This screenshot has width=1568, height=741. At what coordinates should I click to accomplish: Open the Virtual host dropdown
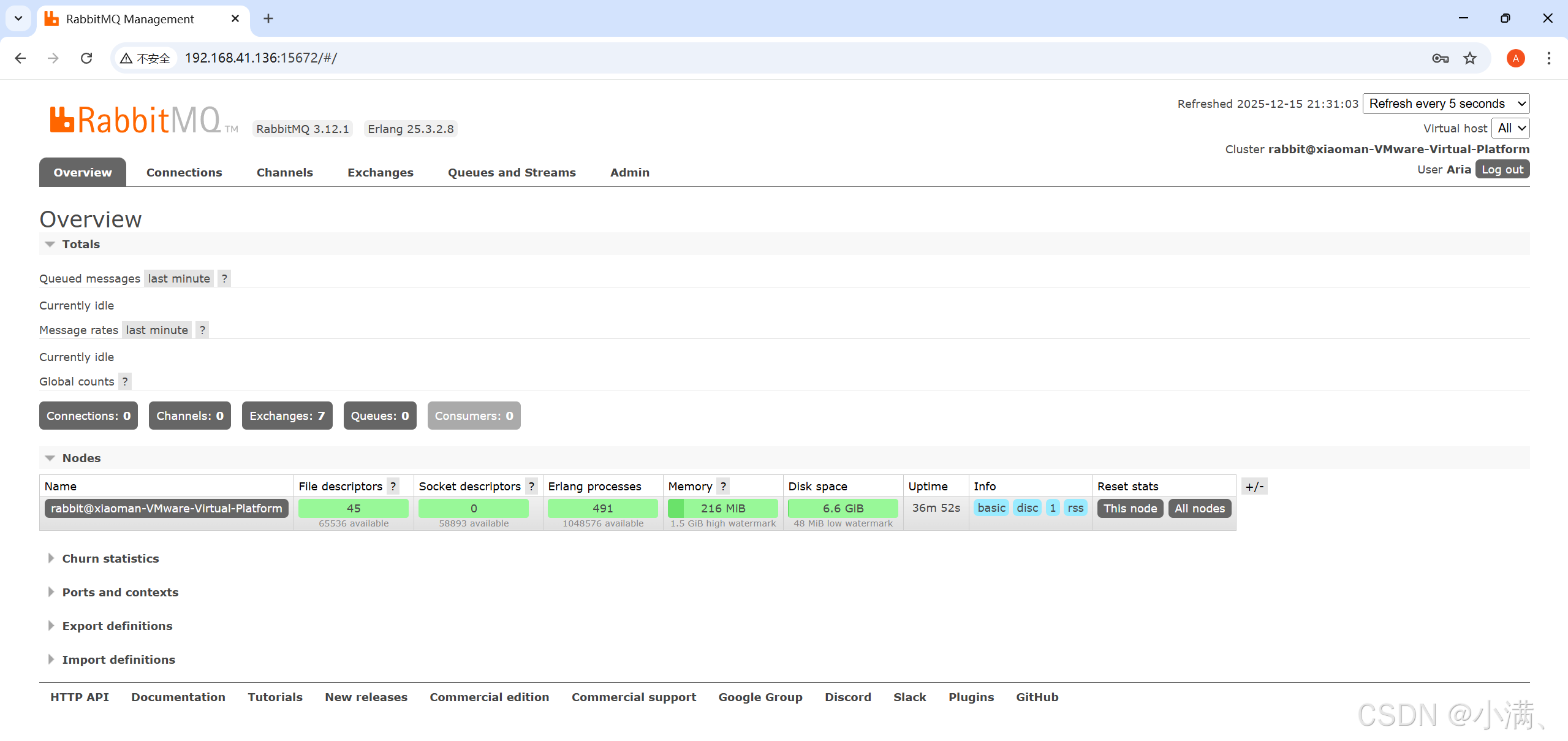pos(1510,128)
